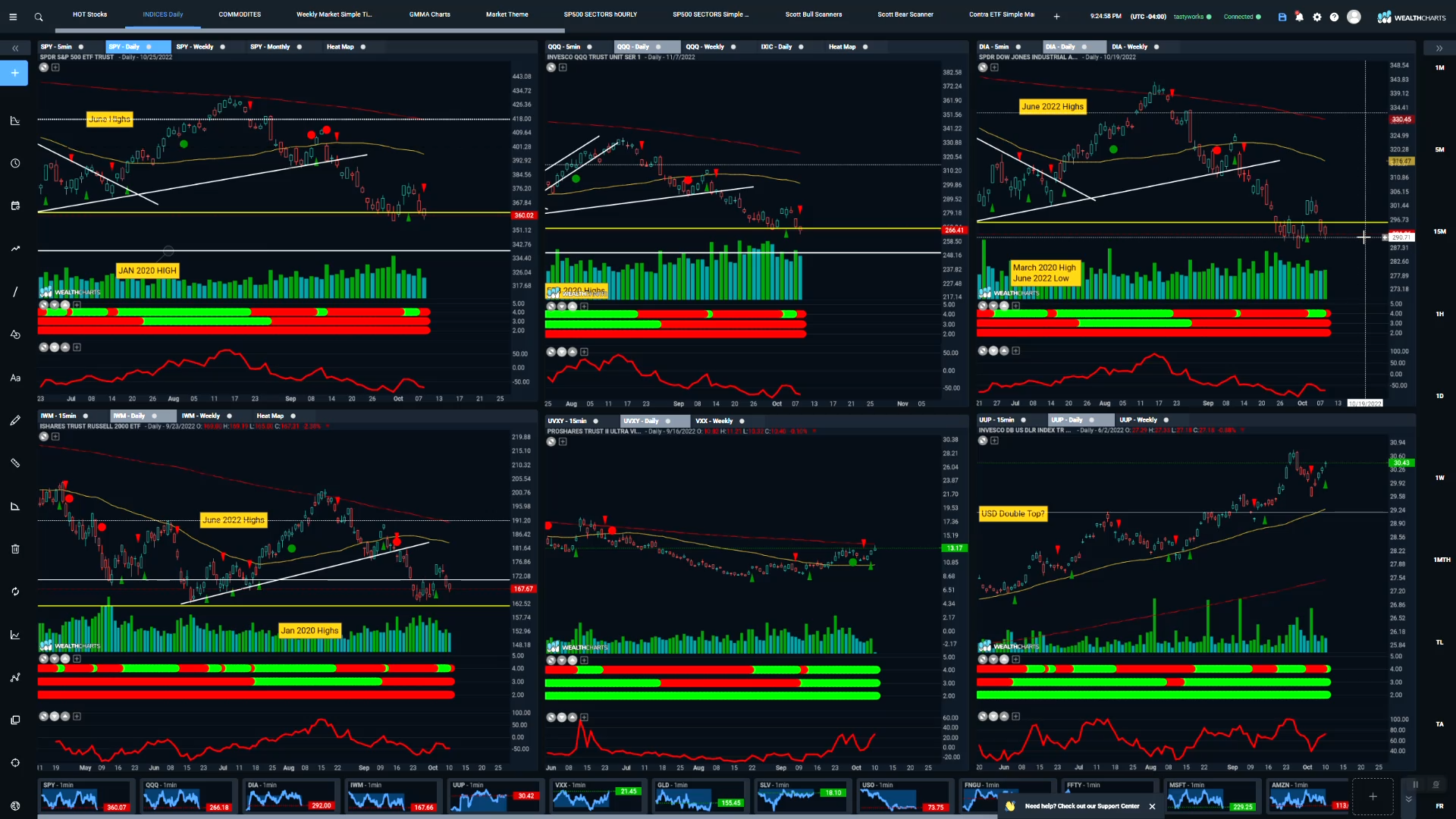1456x819 pixels.
Task: Click the copy layout icon in left toolbar
Action: pyautogui.click(x=15, y=720)
